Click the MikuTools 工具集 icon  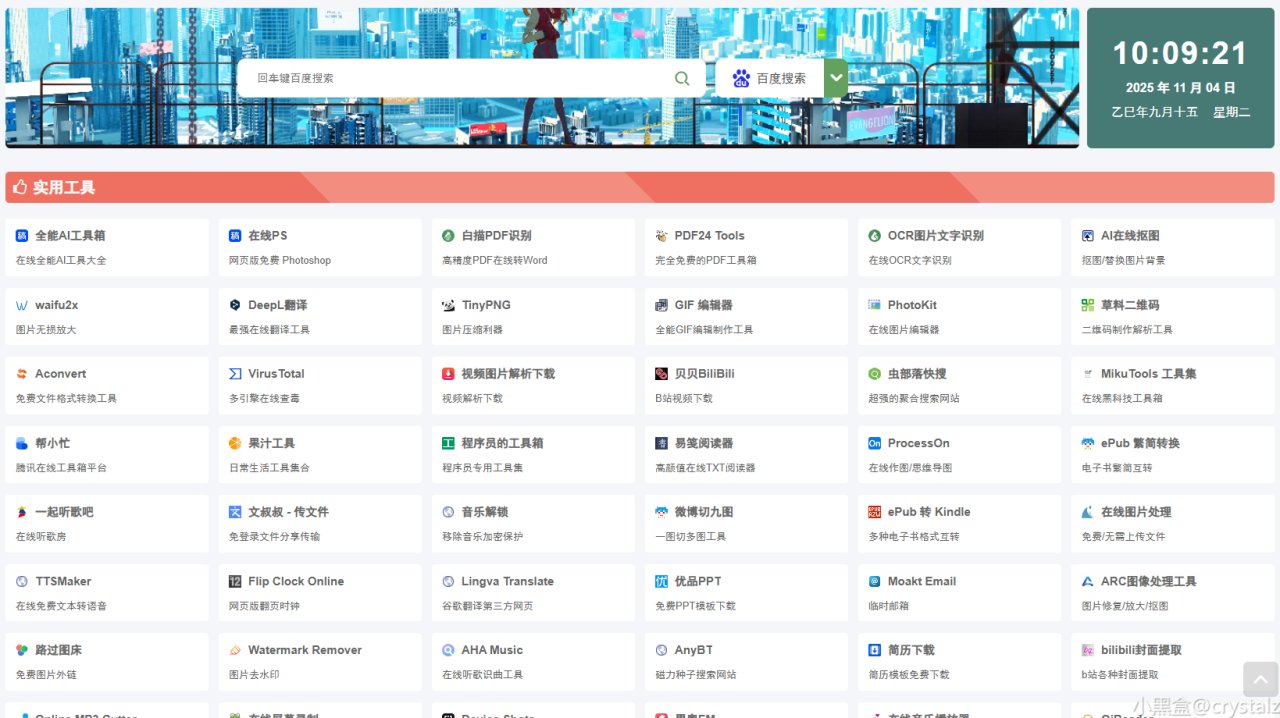tap(1088, 374)
